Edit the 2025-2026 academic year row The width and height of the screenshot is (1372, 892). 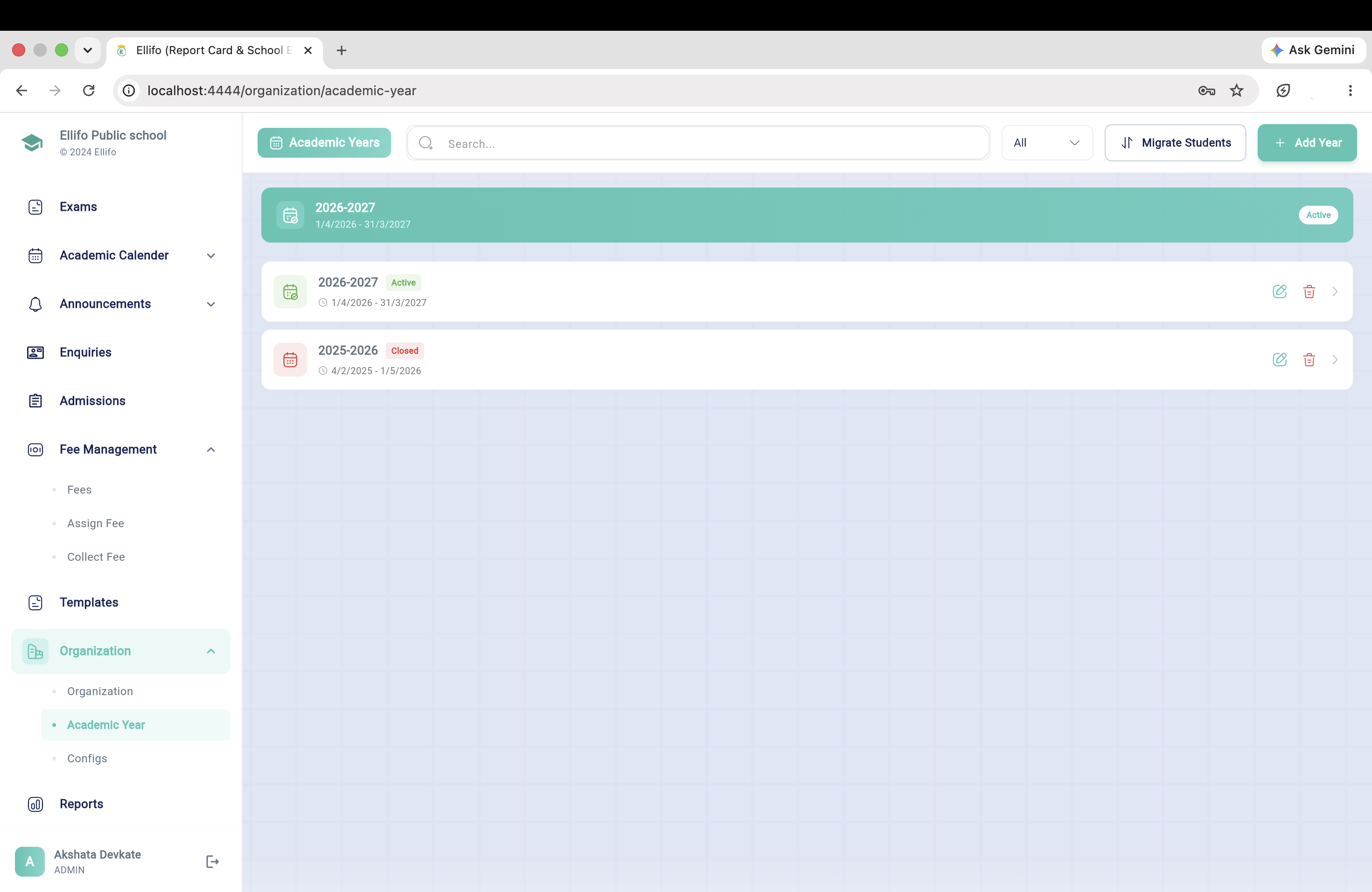(x=1279, y=360)
